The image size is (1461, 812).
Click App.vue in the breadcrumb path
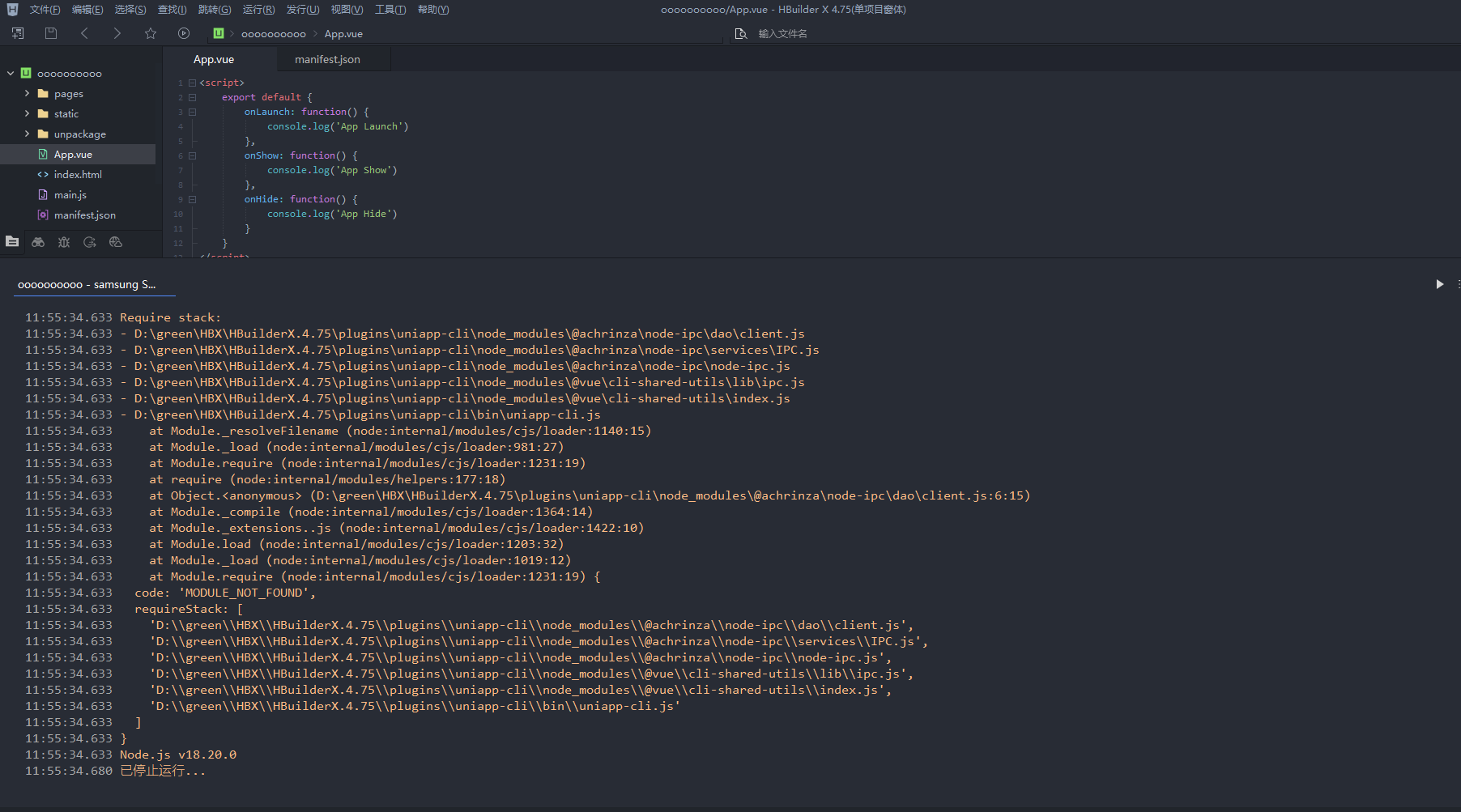point(343,34)
